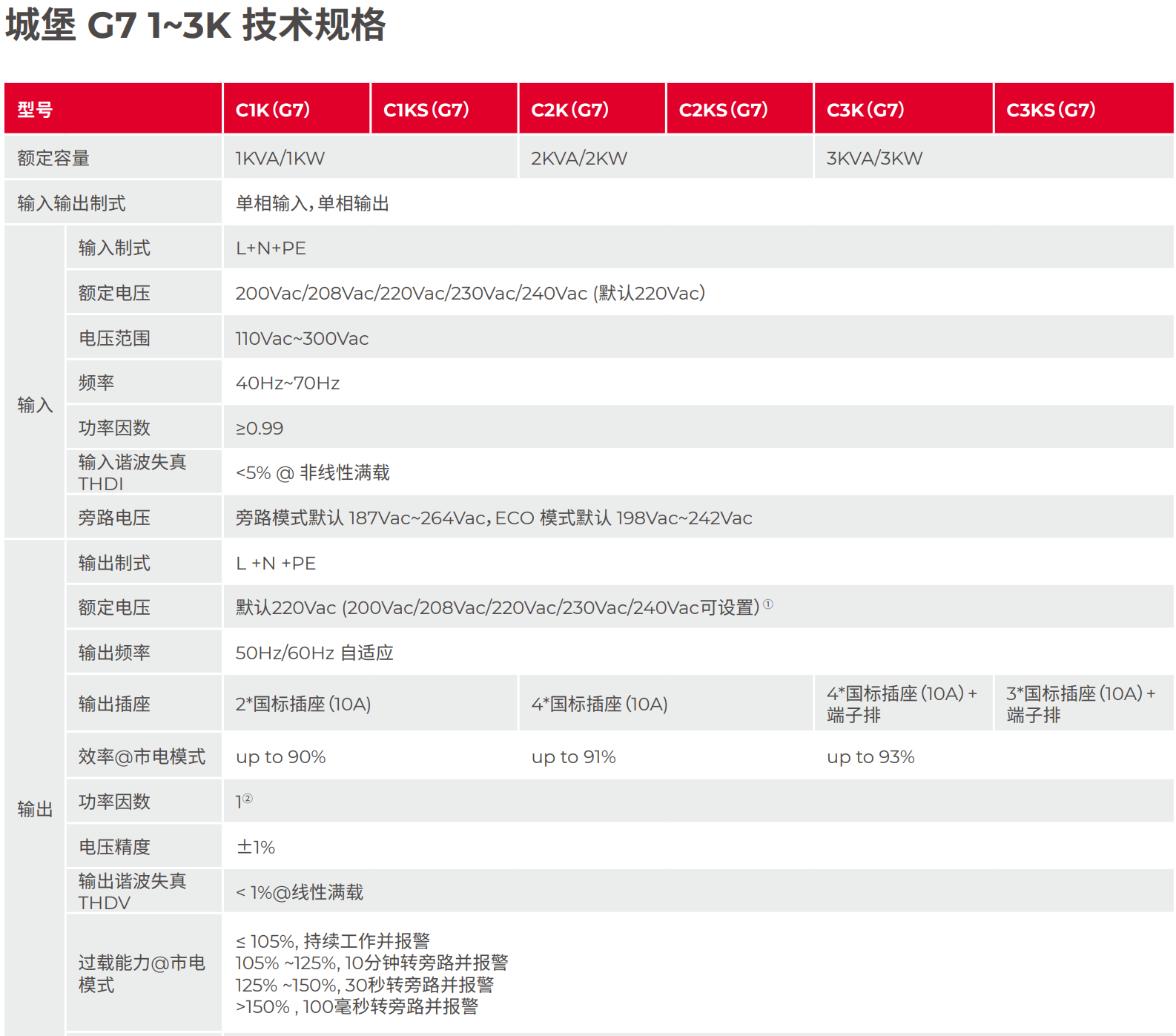Click the C2KS (G7) column header
This screenshot has width=1176, height=1036.
tap(723, 110)
